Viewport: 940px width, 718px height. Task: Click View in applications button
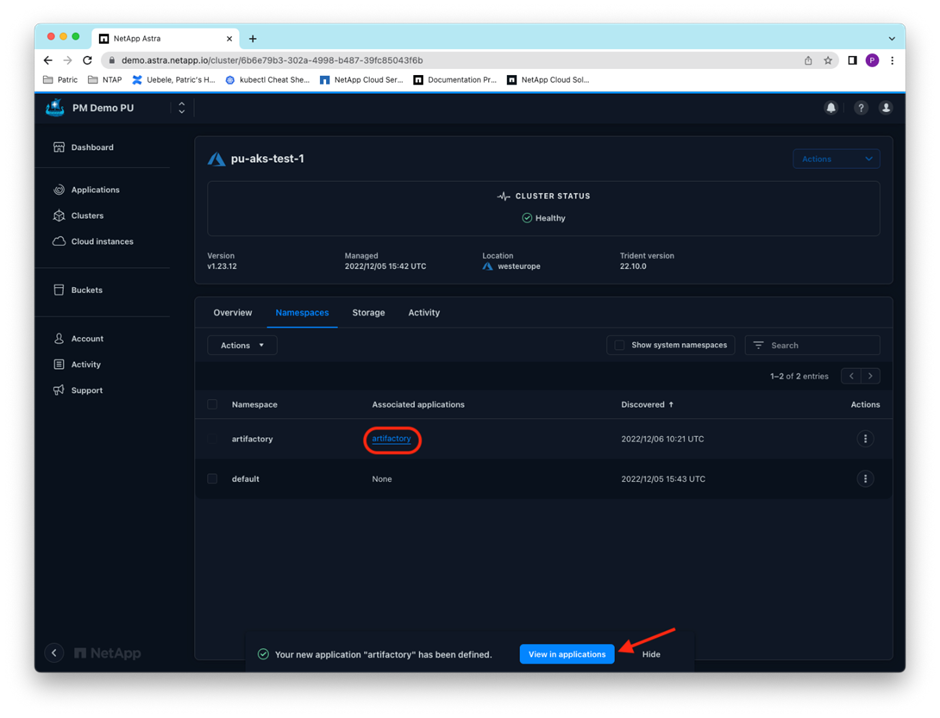pyautogui.click(x=567, y=654)
